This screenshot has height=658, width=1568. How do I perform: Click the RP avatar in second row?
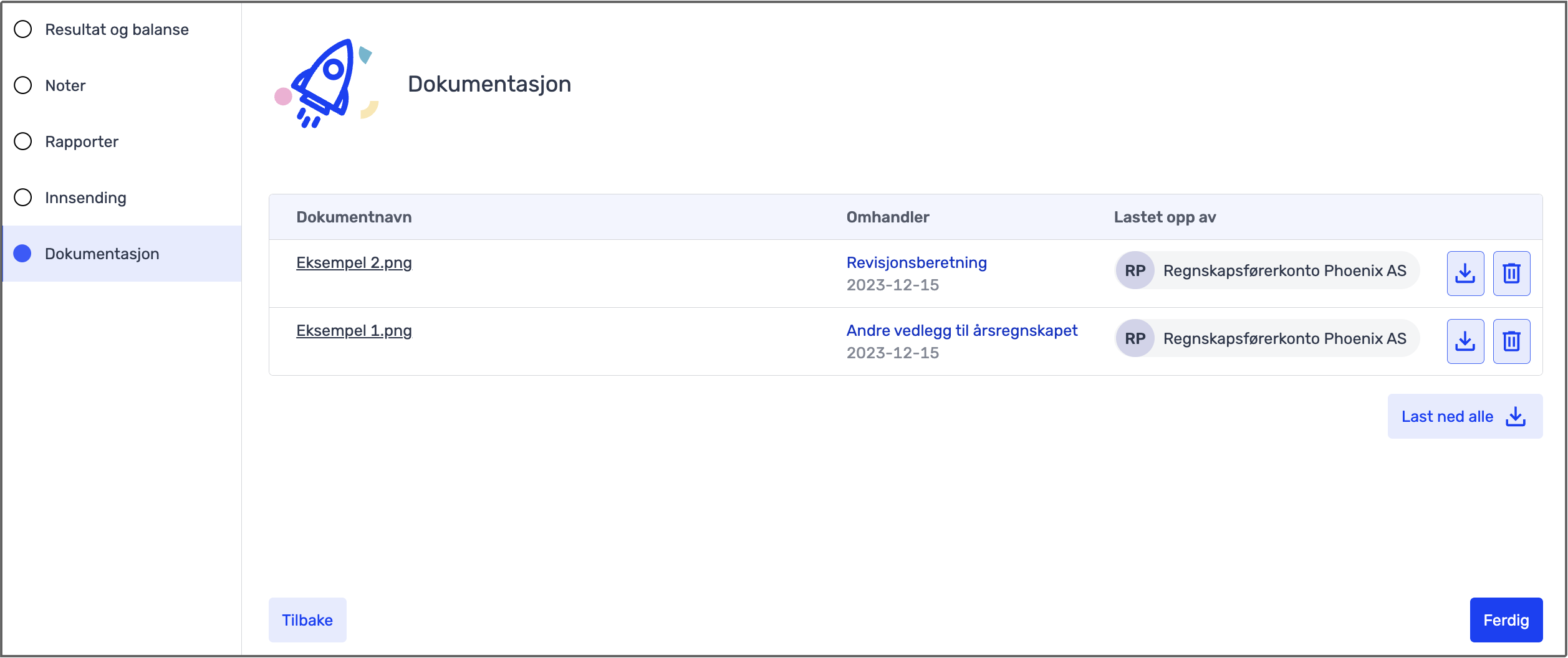[x=1135, y=338]
